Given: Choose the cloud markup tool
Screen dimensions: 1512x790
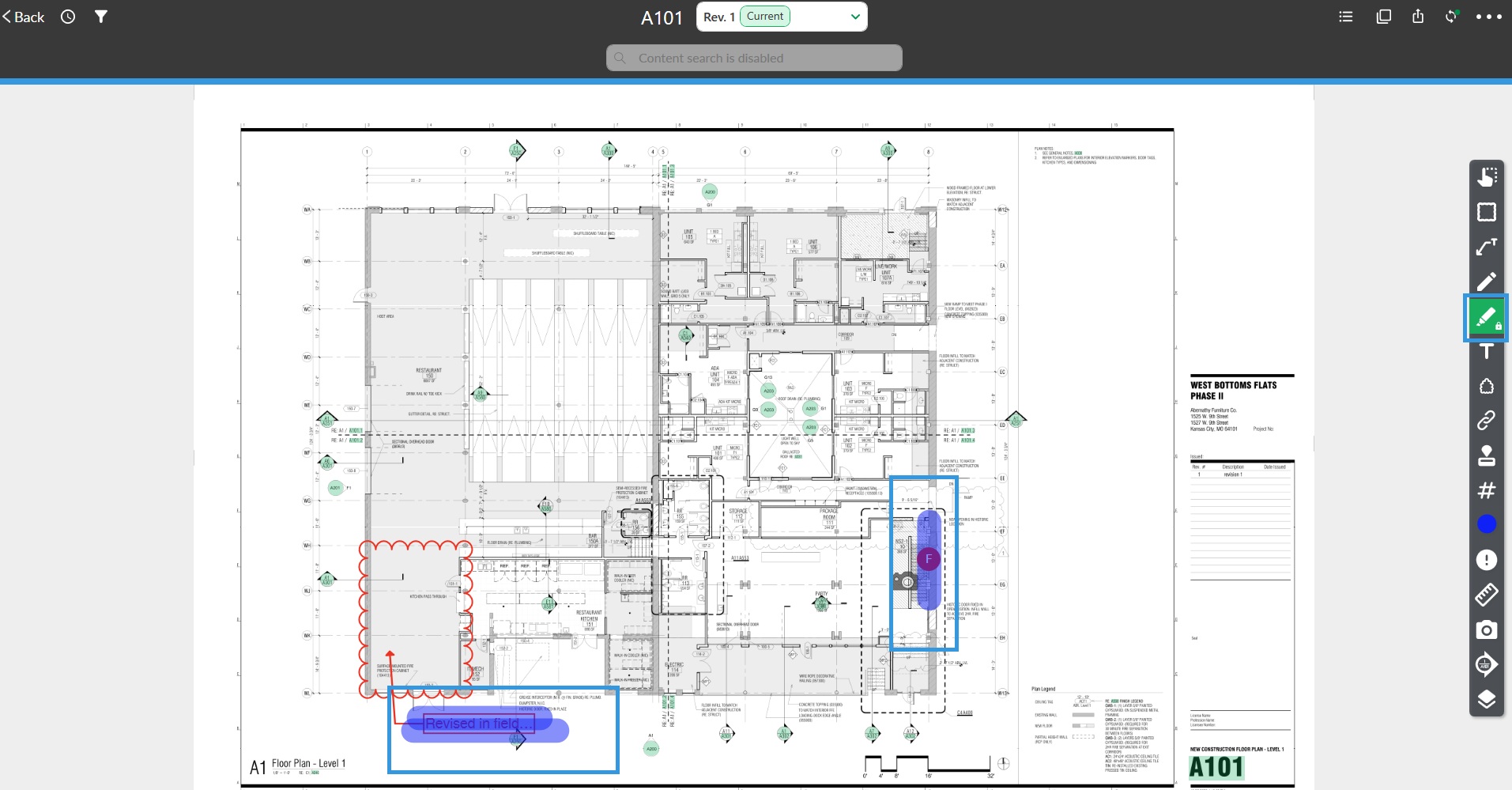Looking at the screenshot, I should [1487, 386].
